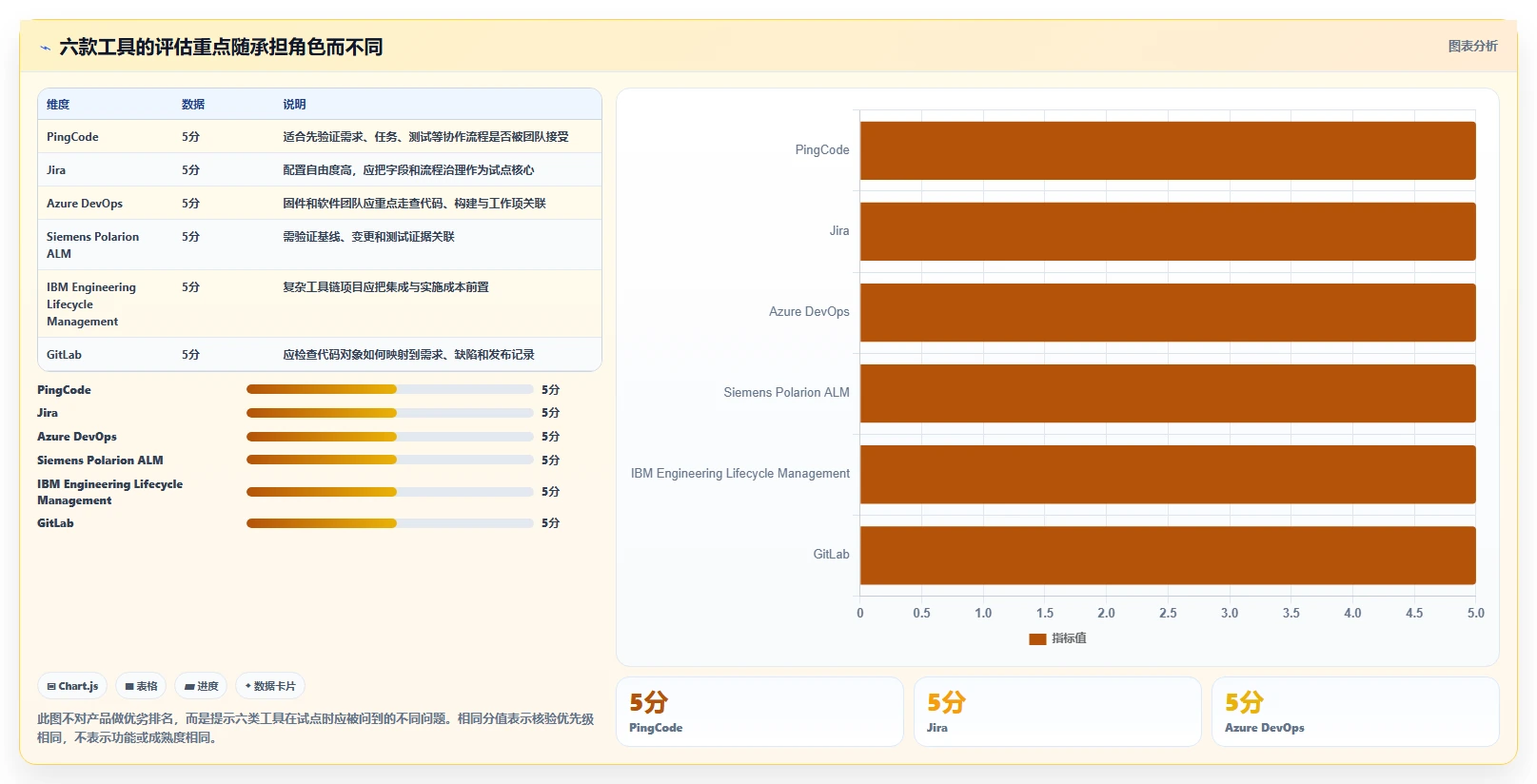This screenshot has height=784, width=1537.
Task: Click the 图表分析 label in the header
Action: click(1472, 46)
